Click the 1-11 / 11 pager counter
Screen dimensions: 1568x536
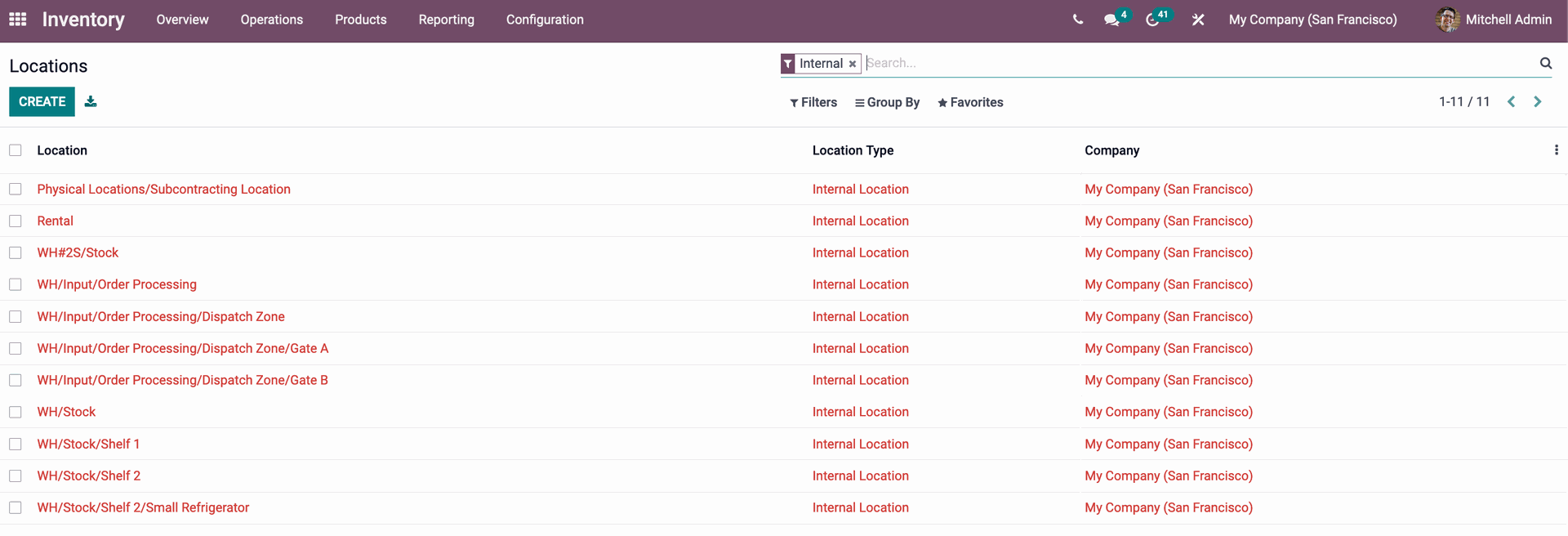pyautogui.click(x=1464, y=102)
